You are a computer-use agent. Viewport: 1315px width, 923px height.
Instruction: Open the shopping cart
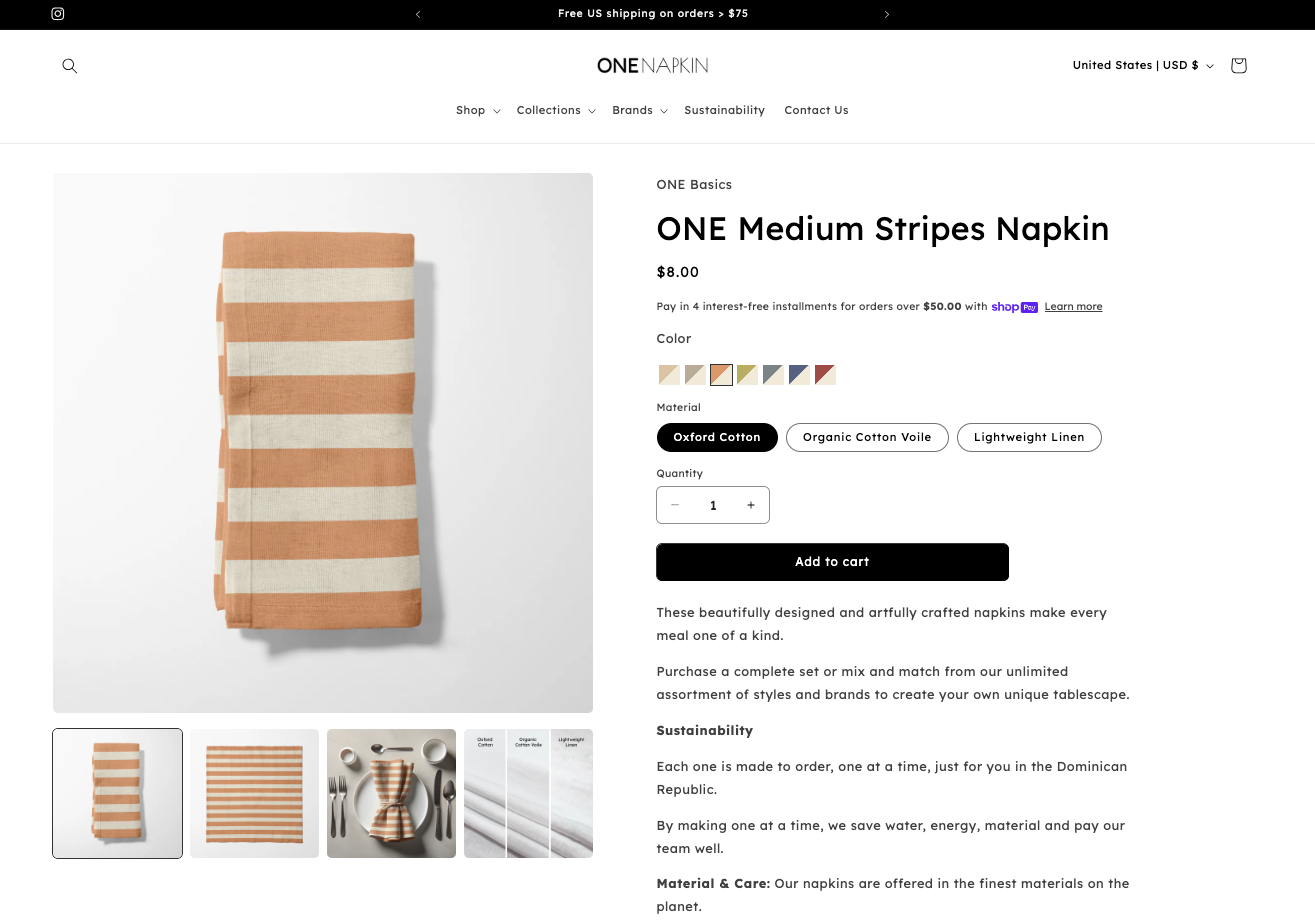pyautogui.click(x=1238, y=66)
